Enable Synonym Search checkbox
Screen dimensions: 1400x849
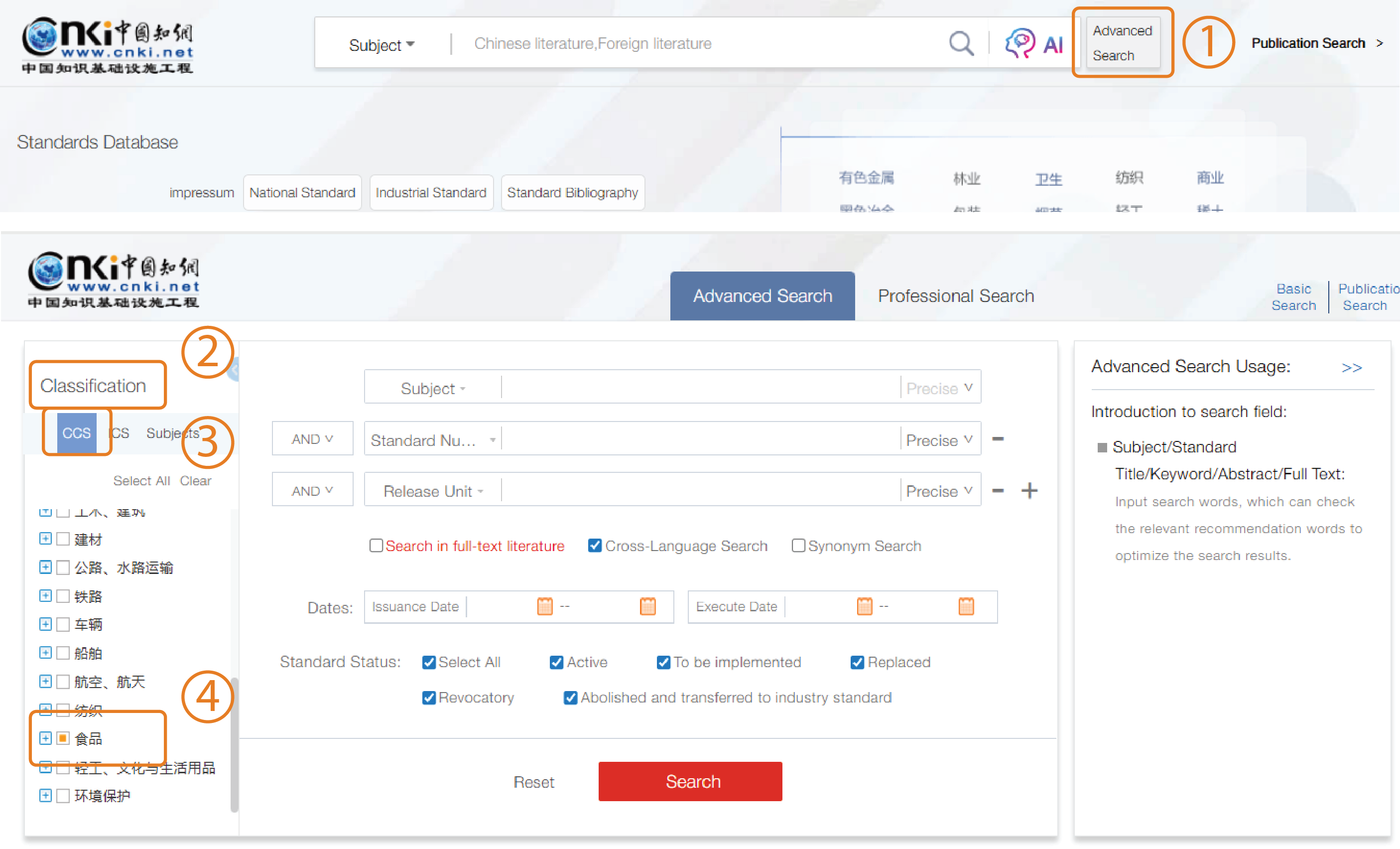tap(798, 546)
